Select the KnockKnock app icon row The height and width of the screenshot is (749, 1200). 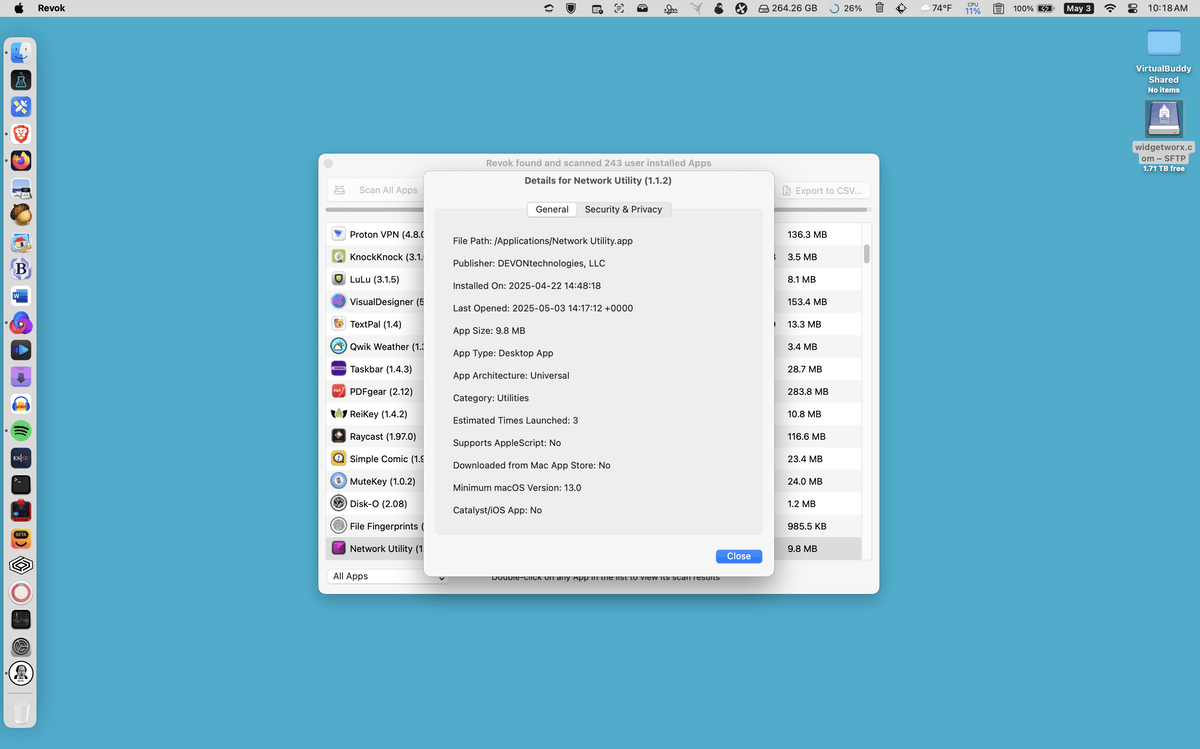pyautogui.click(x=338, y=257)
